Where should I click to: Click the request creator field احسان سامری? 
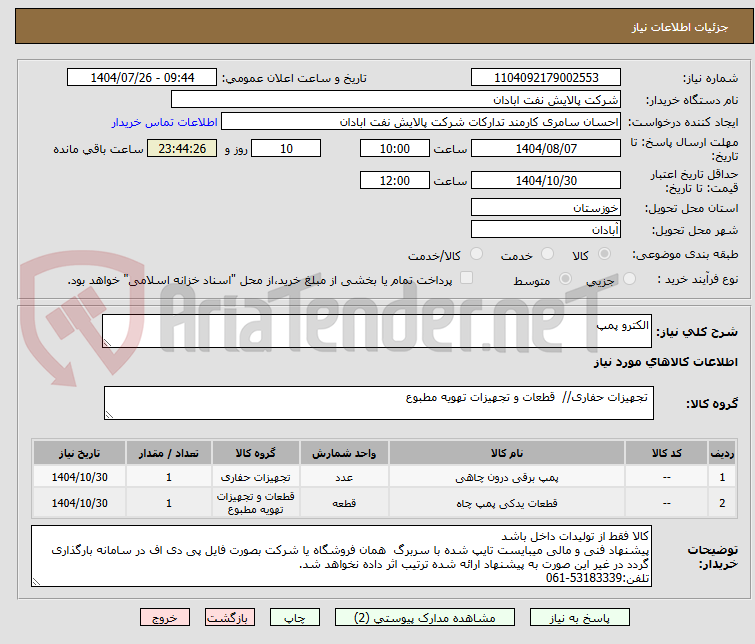421,122
